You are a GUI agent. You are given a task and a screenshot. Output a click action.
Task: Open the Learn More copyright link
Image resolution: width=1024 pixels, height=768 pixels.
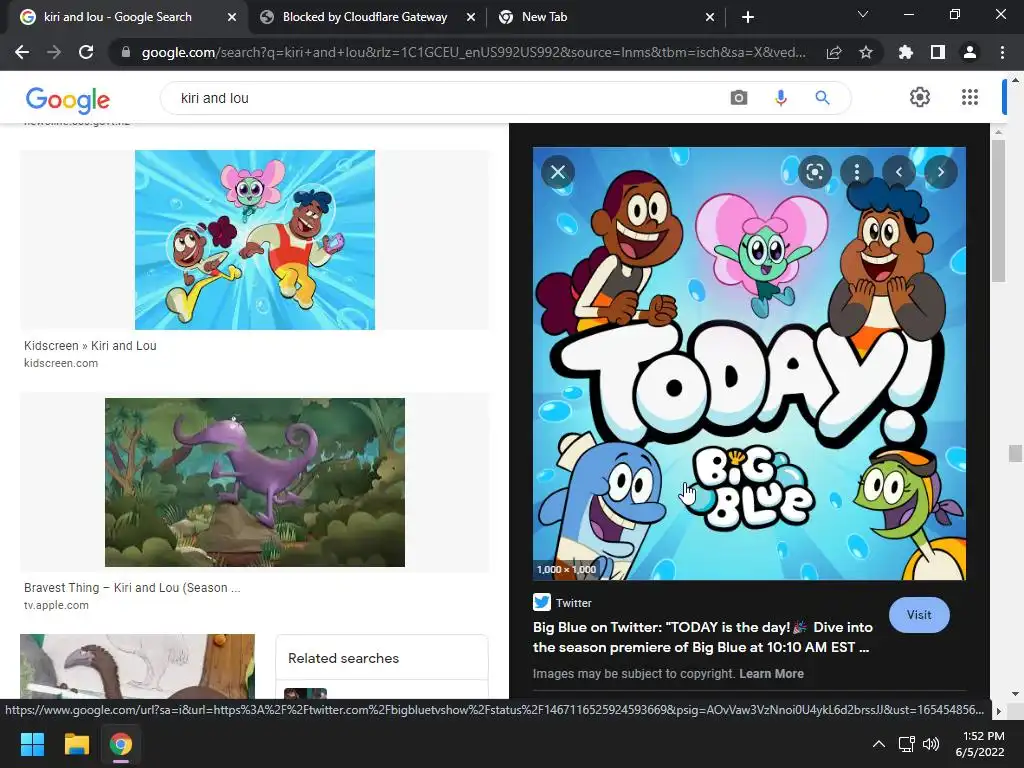click(x=771, y=673)
